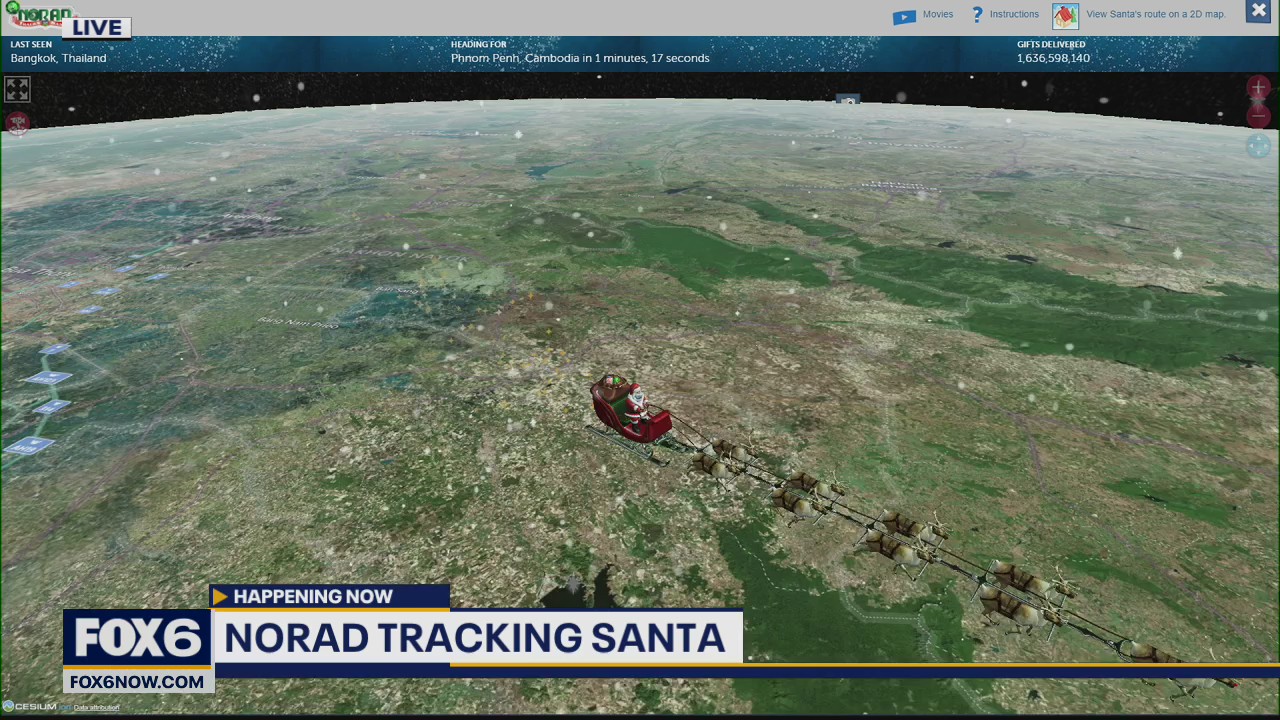
Task: Click the HAPPENING NOW banner
Action: pyautogui.click(x=330, y=596)
